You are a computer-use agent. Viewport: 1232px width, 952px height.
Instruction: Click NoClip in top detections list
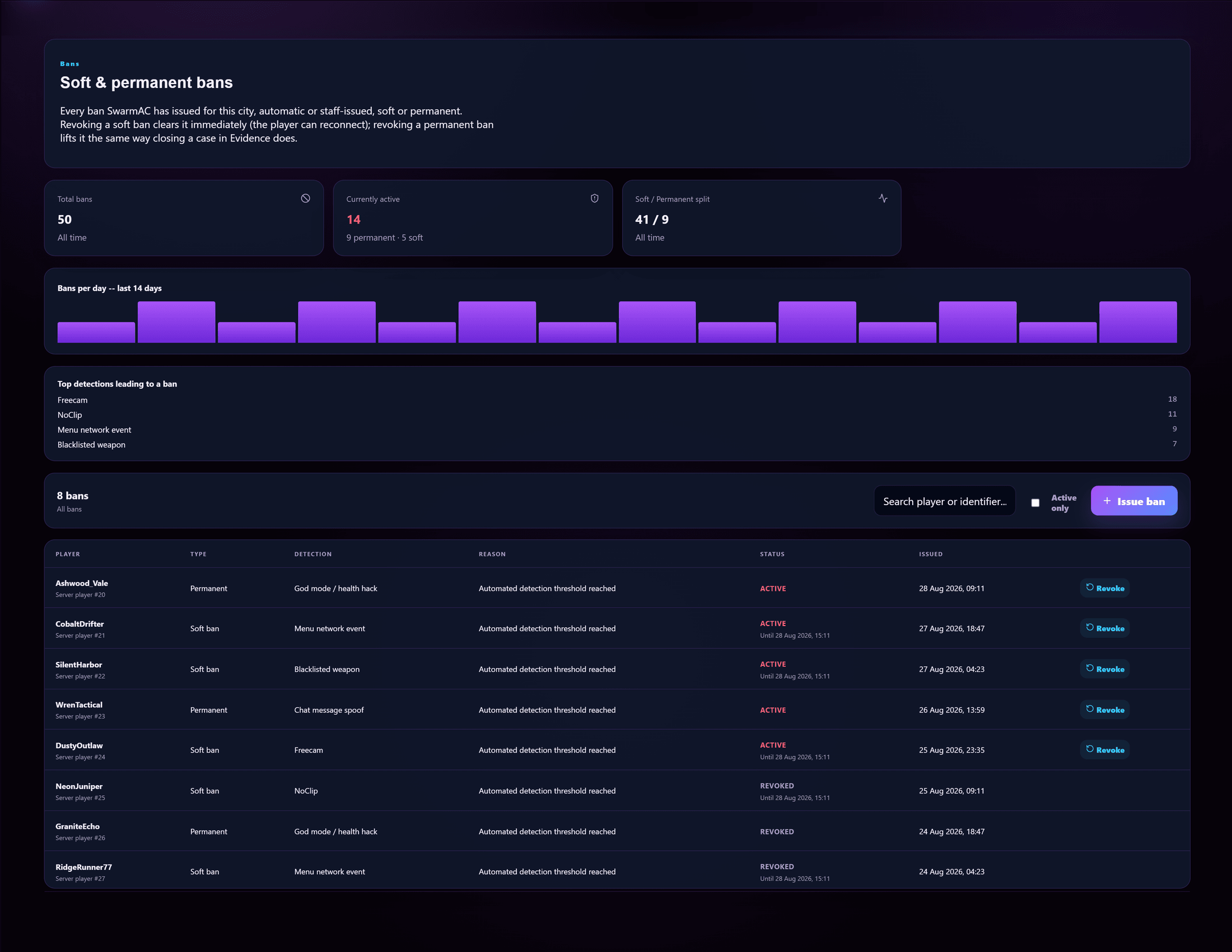click(x=69, y=414)
